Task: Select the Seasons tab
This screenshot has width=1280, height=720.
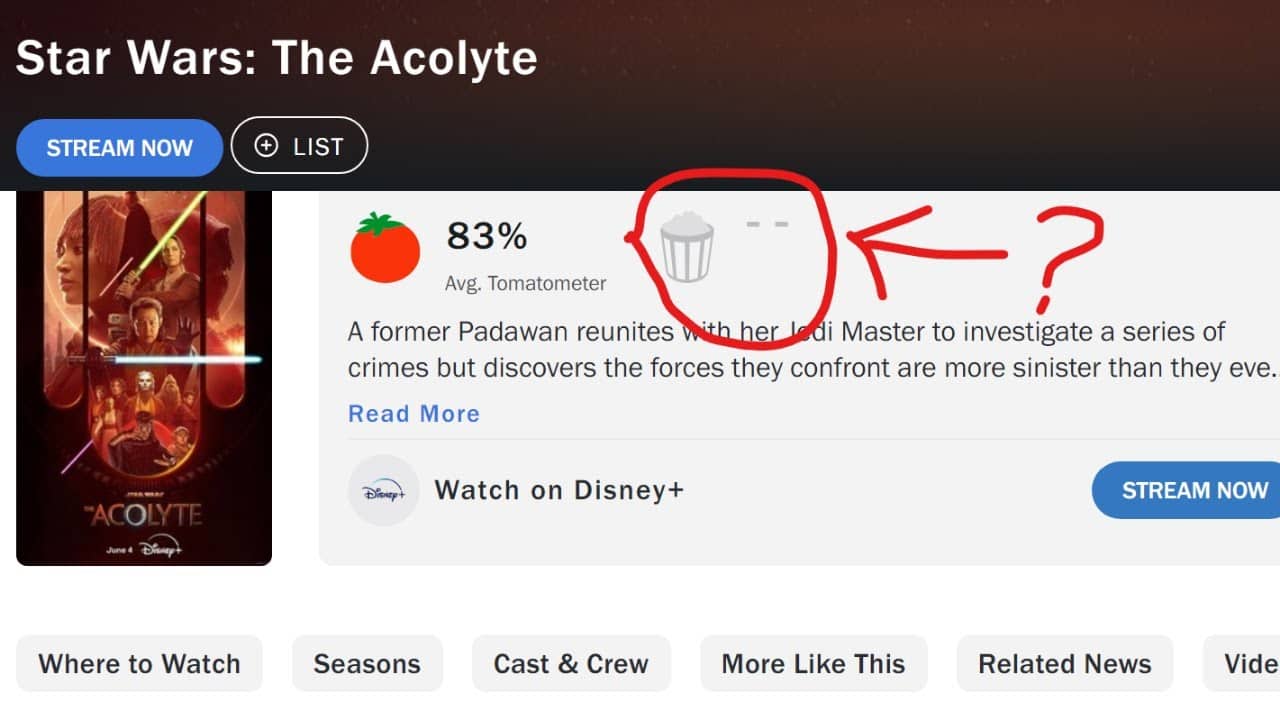Action: (367, 664)
